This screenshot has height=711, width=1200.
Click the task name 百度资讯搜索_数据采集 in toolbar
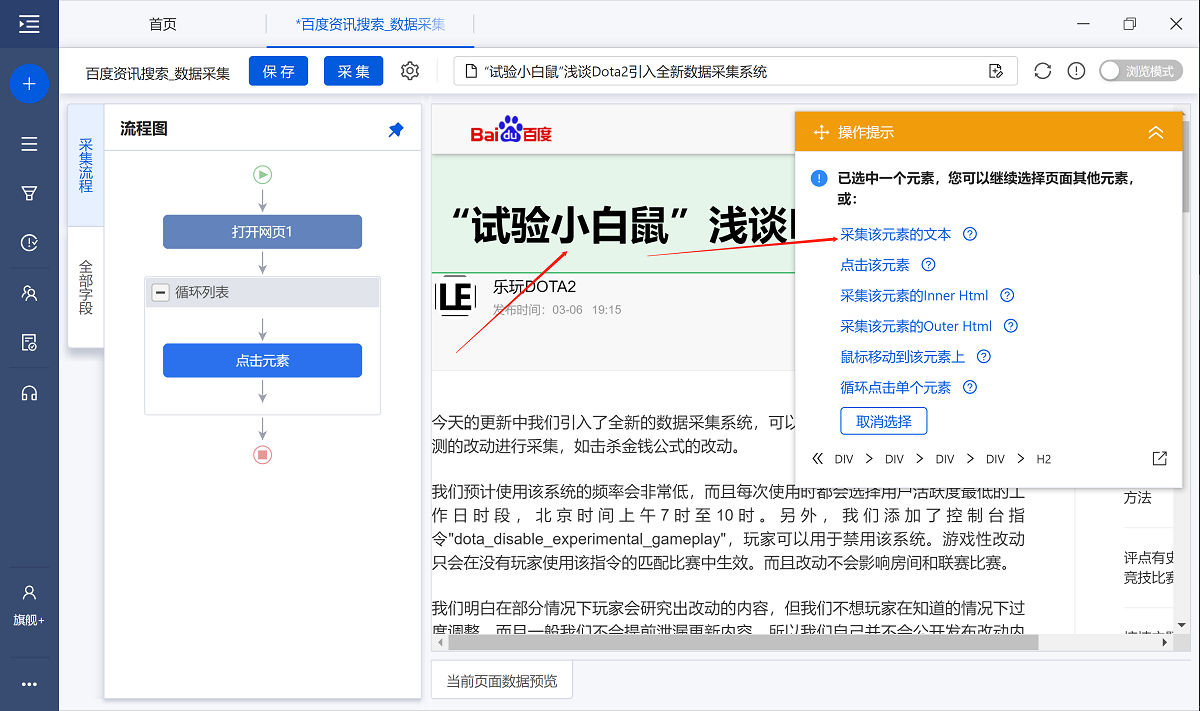tap(158, 72)
